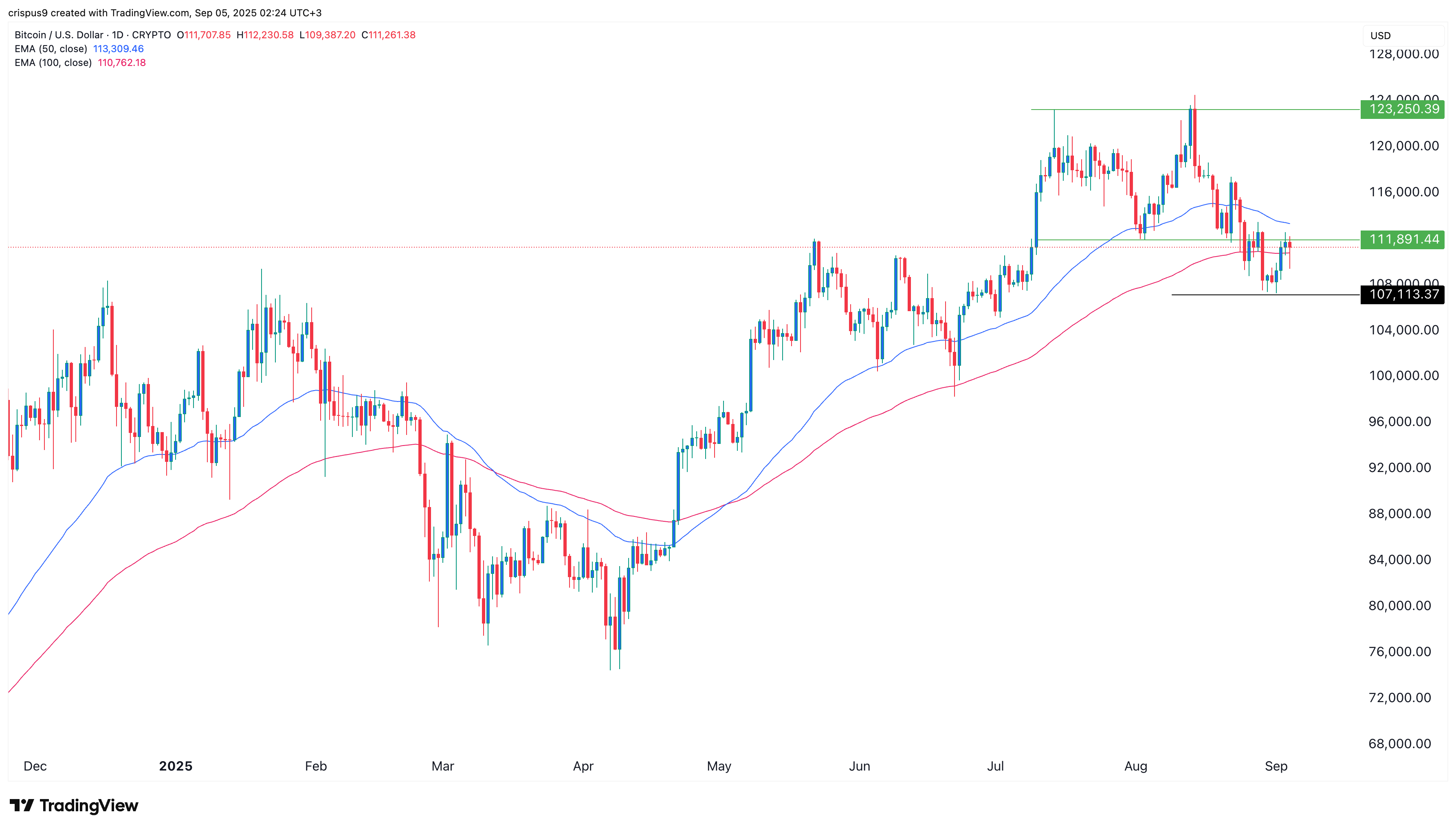Click the Sep label on time axis
The width and height of the screenshot is (1456, 830).
tap(1276, 766)
